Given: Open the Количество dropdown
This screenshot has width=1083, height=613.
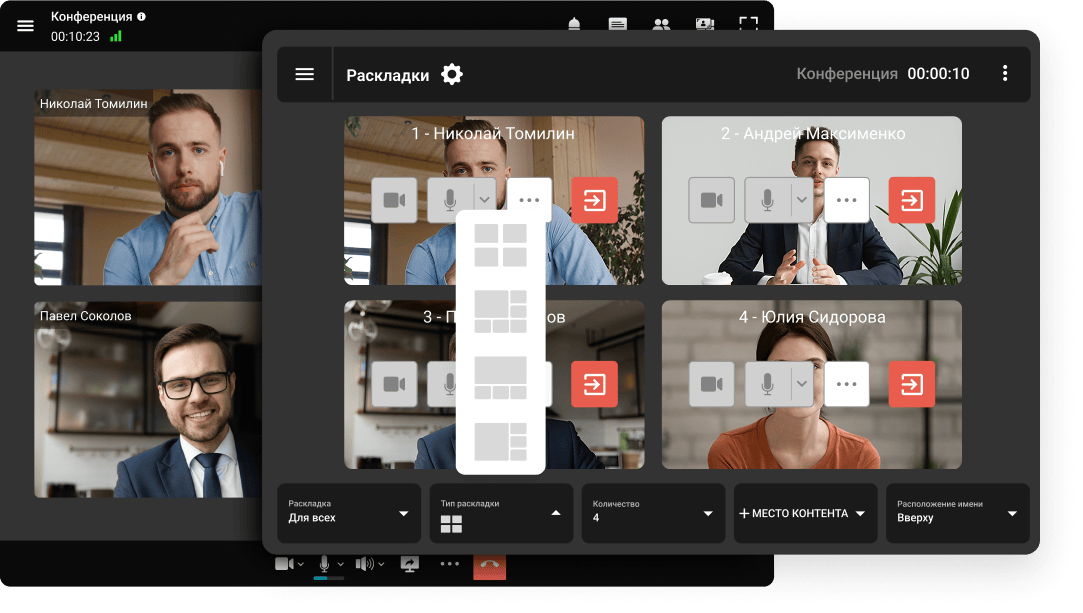Looking at the screenshot, I should (x=653, y=513).
